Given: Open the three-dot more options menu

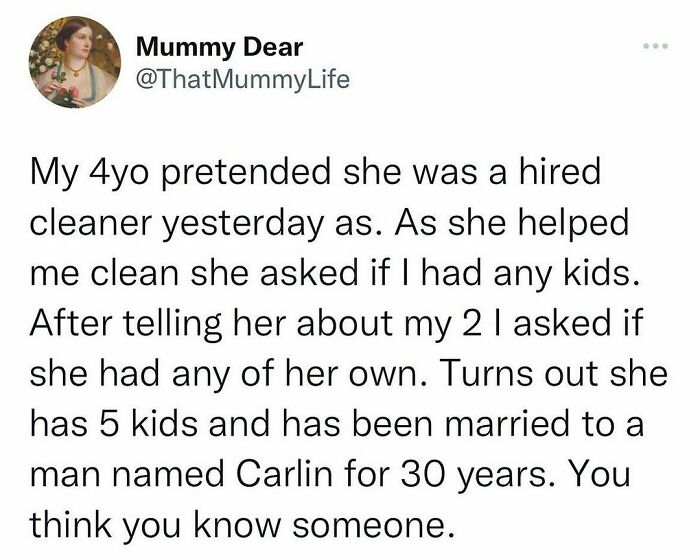Looking at the screenshot, I should coord(655,46).
